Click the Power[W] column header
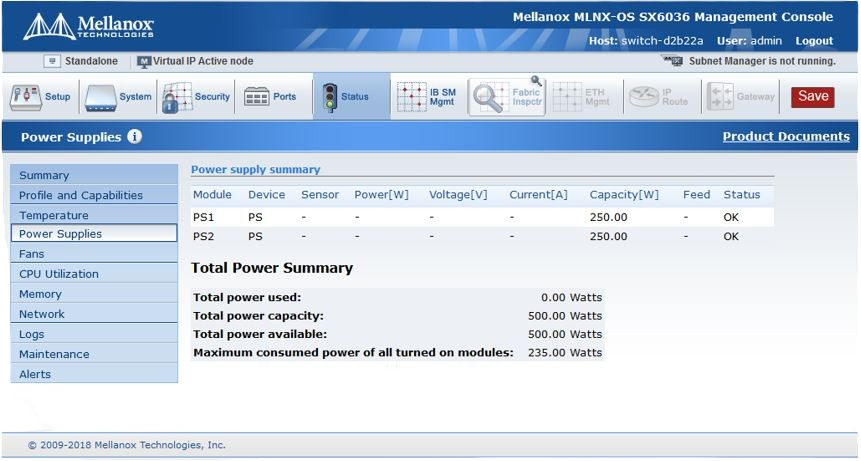The height and width of the screenshot is (461, 861). pos(381,195)
